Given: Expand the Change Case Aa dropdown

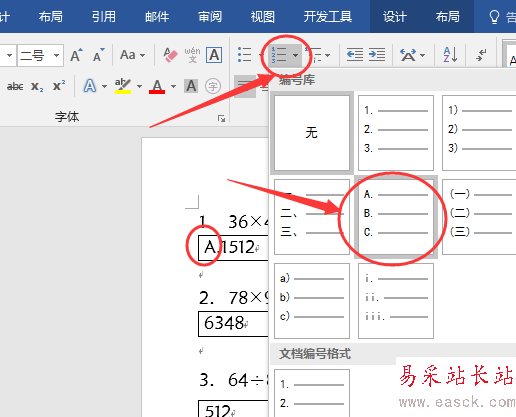Looking at the screenshot, I should click(x=132, y=55).
